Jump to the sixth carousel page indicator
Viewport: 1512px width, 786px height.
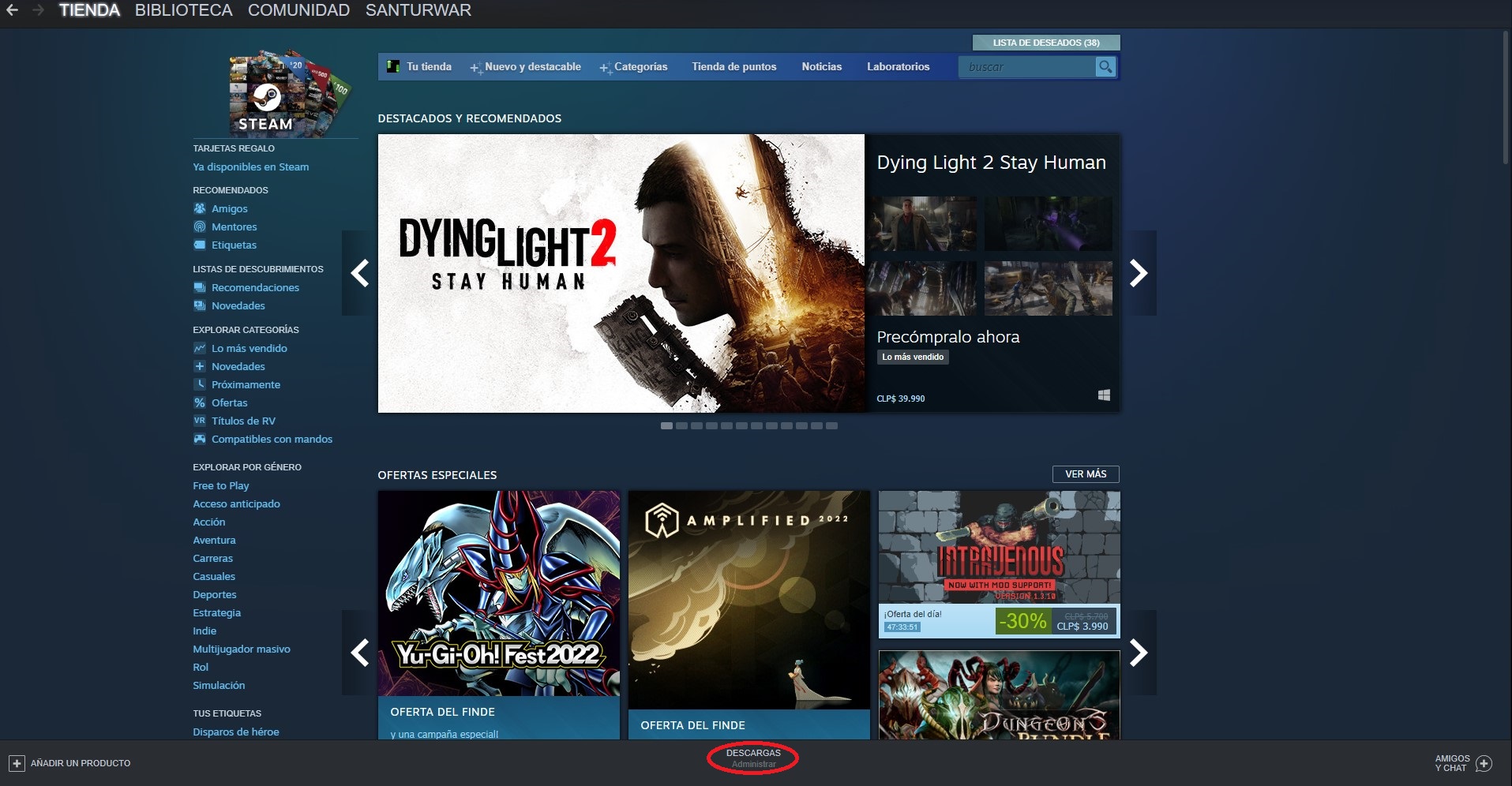coord(741,425)
